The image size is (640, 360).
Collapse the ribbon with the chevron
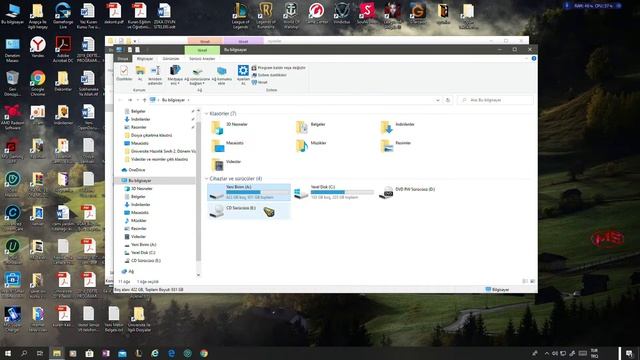tap(526, 58)
